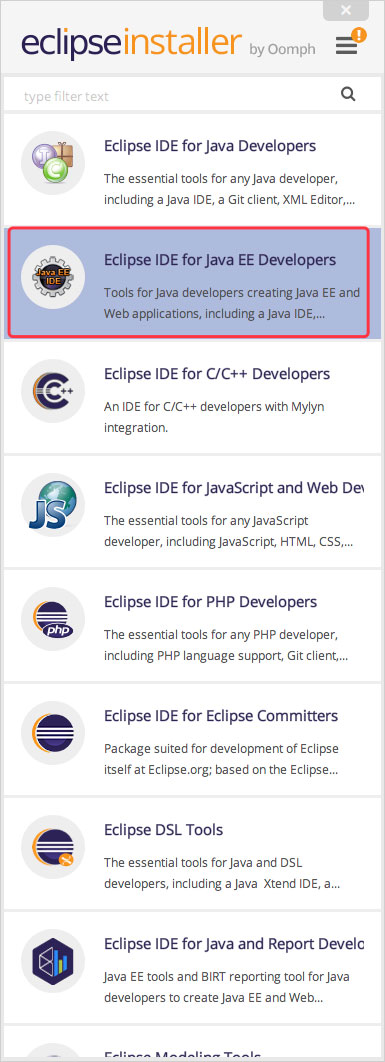Click 'essential tools for Java and DSL' description
The height and width of the screenshot is (1062, 385).
point(222,874)
